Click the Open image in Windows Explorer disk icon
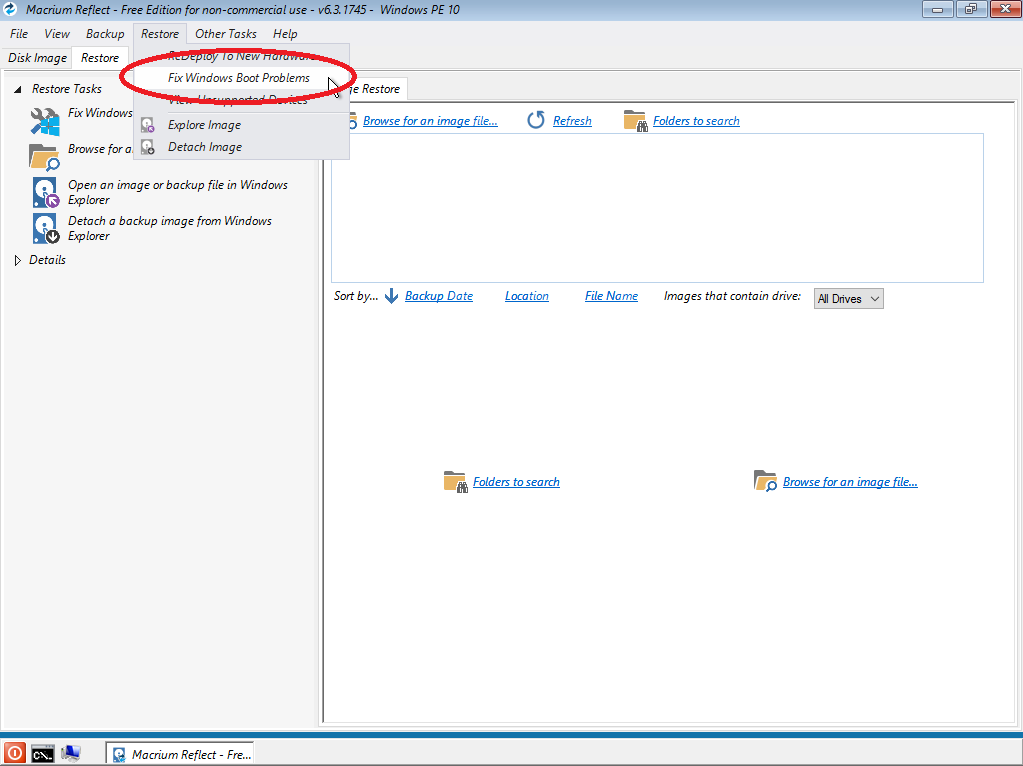Screen dimensions: 1023x766 coord(46,193)
